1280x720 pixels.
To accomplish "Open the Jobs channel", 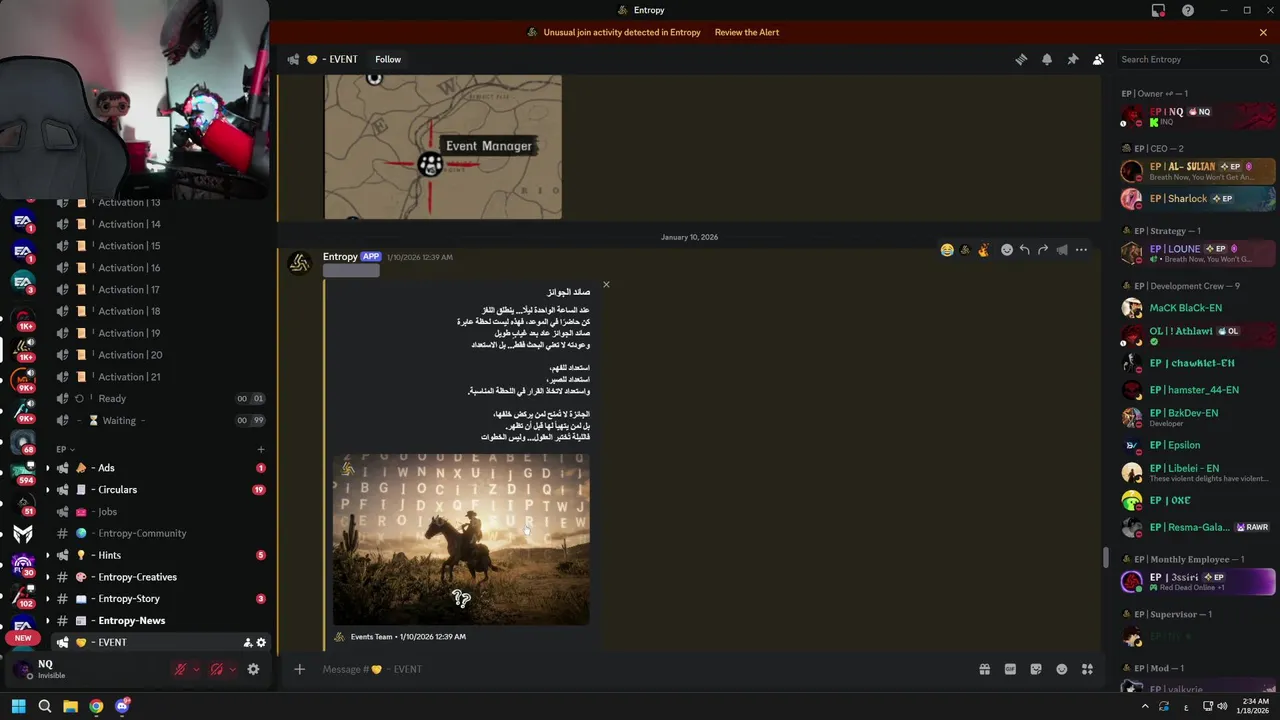I will tap(160, 511).
